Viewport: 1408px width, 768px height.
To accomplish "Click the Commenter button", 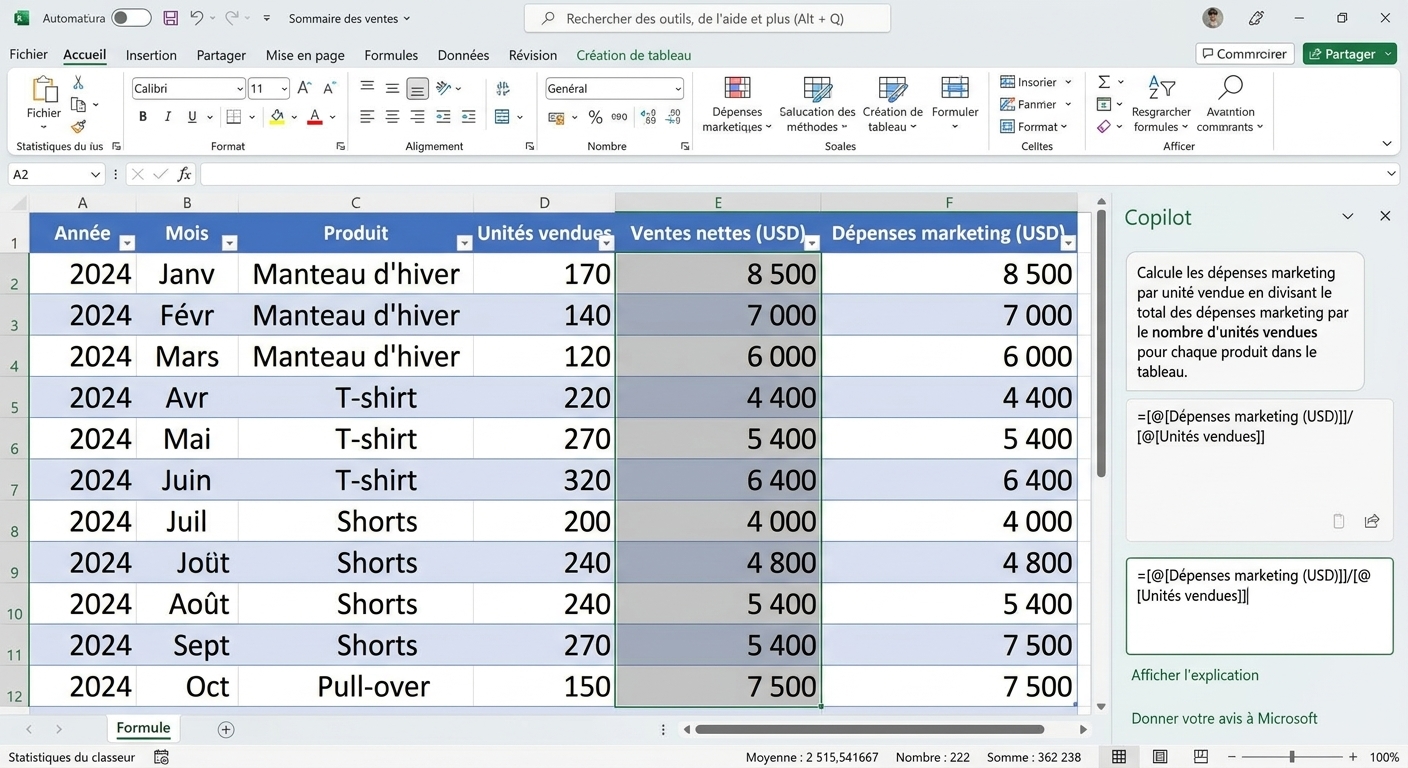I will pyautogui.click(x=1244, y=54).
